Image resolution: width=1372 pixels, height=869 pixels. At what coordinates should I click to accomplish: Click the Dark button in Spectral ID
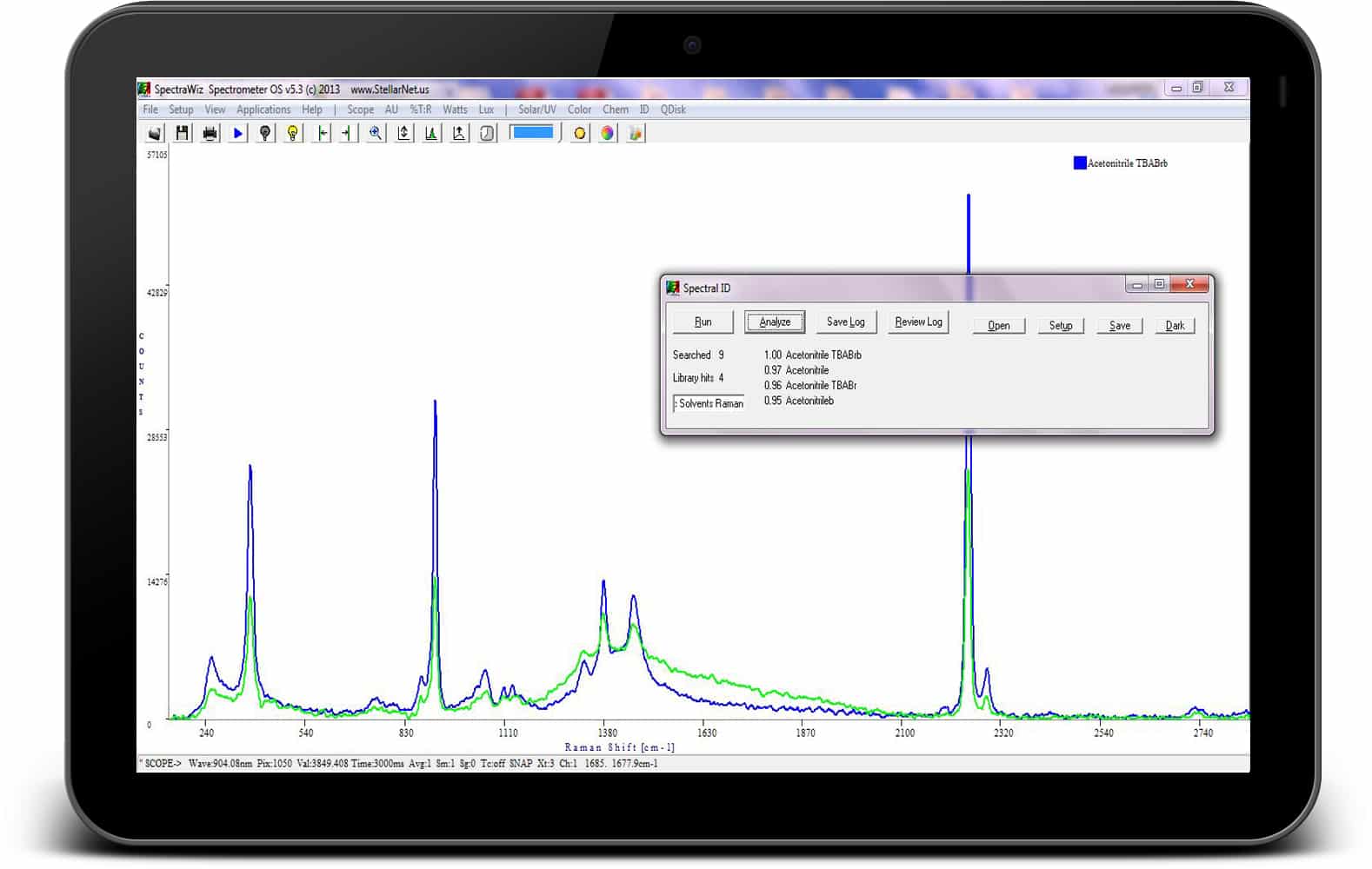(1175, 325)
